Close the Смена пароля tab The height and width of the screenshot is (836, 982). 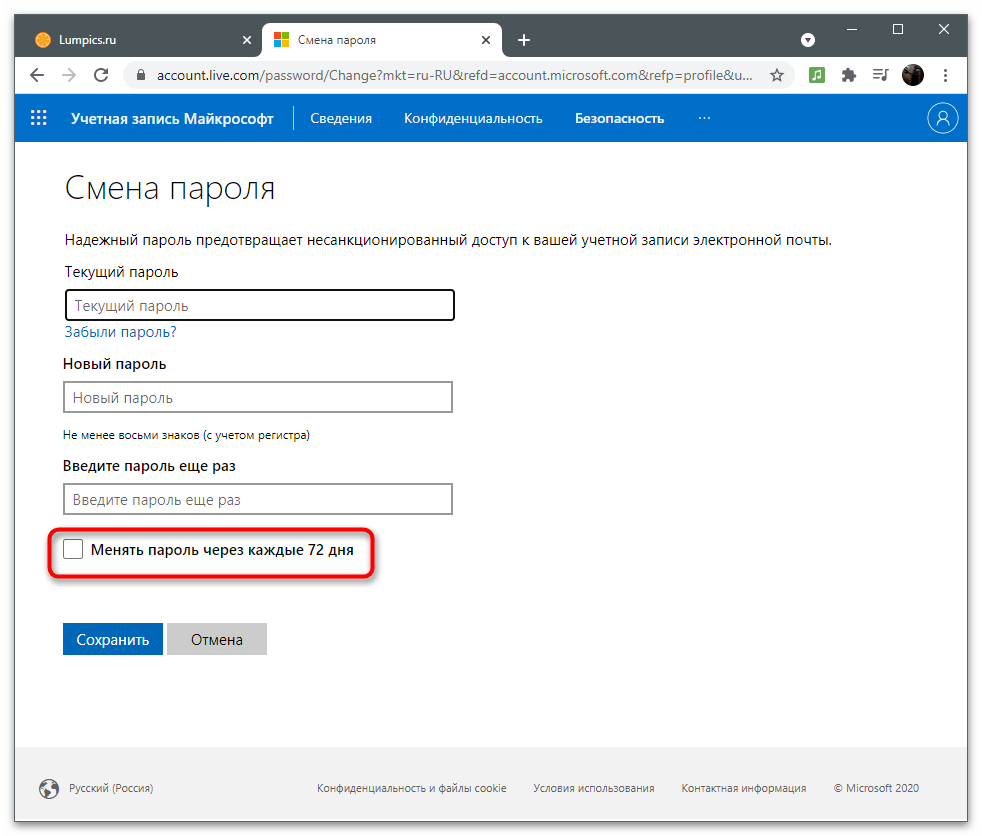485,40
